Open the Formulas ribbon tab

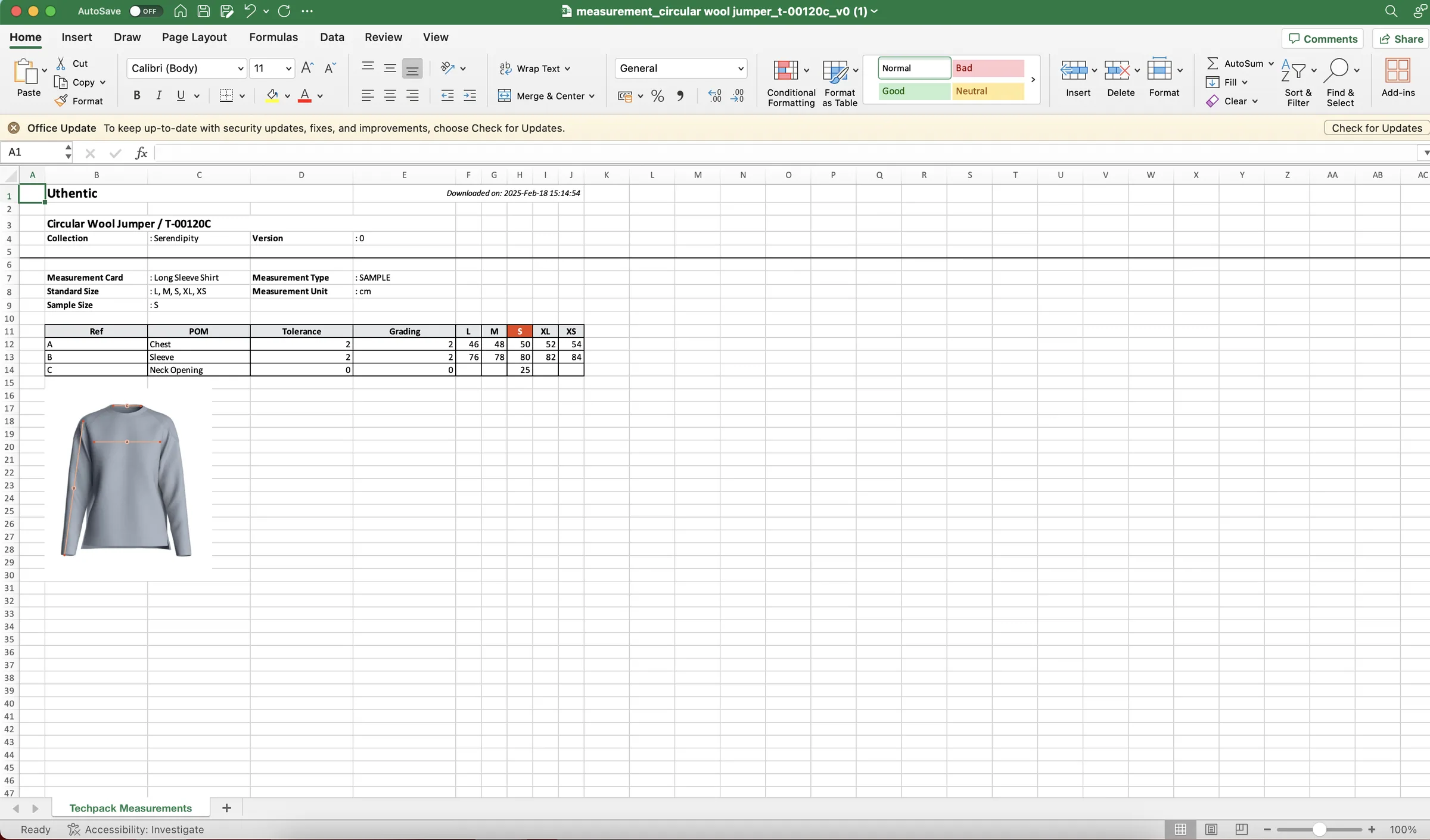pyautogui.click(x=273, y=37)
